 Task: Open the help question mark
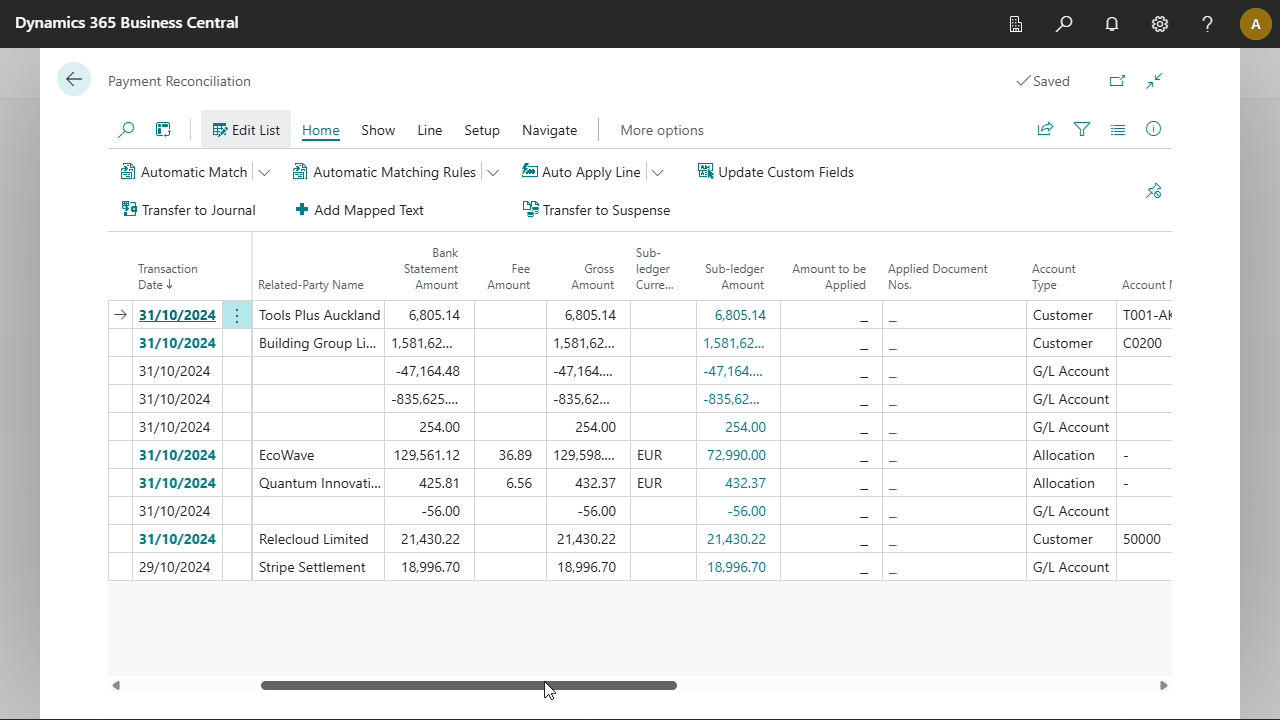(x=1208, y=24)
